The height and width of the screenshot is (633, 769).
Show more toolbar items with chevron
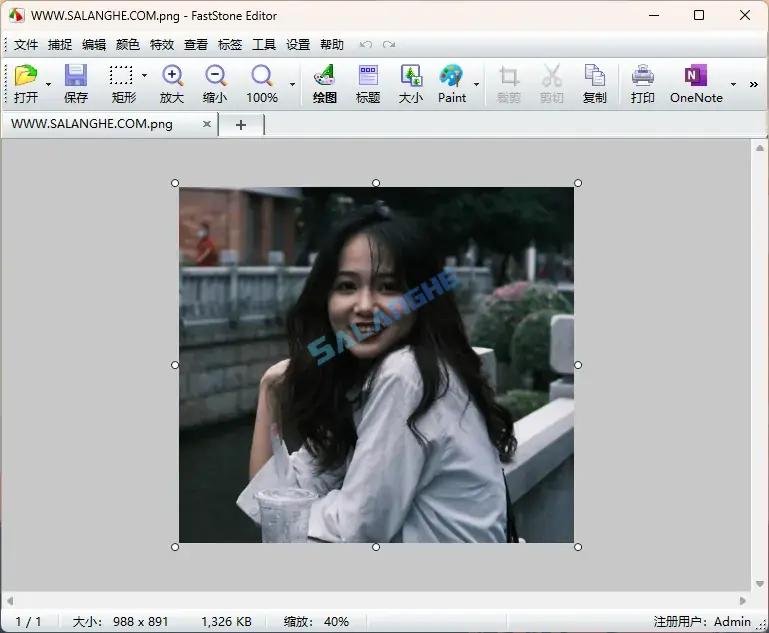pos(753,84)
